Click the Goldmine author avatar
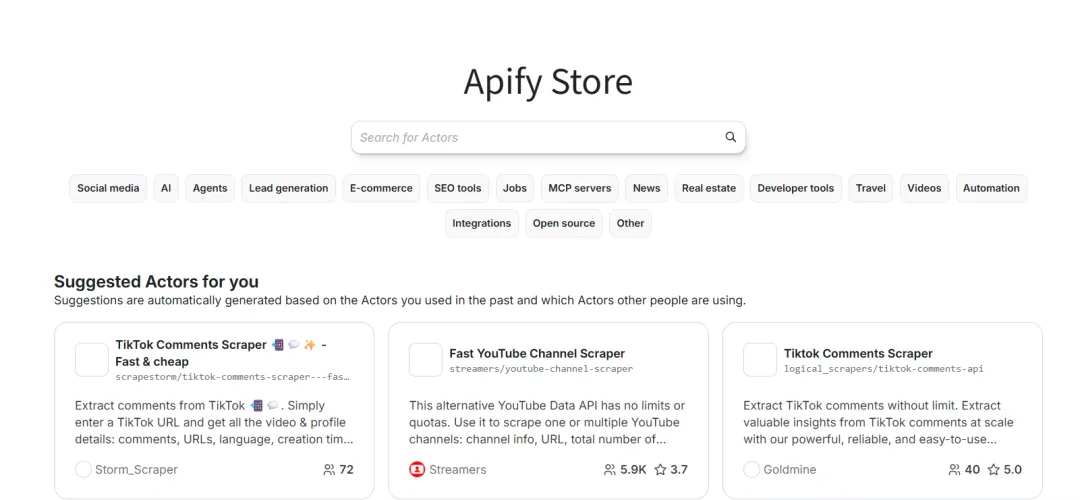The width and height of the screenshot is (1080, 500). tap(751, 469)
